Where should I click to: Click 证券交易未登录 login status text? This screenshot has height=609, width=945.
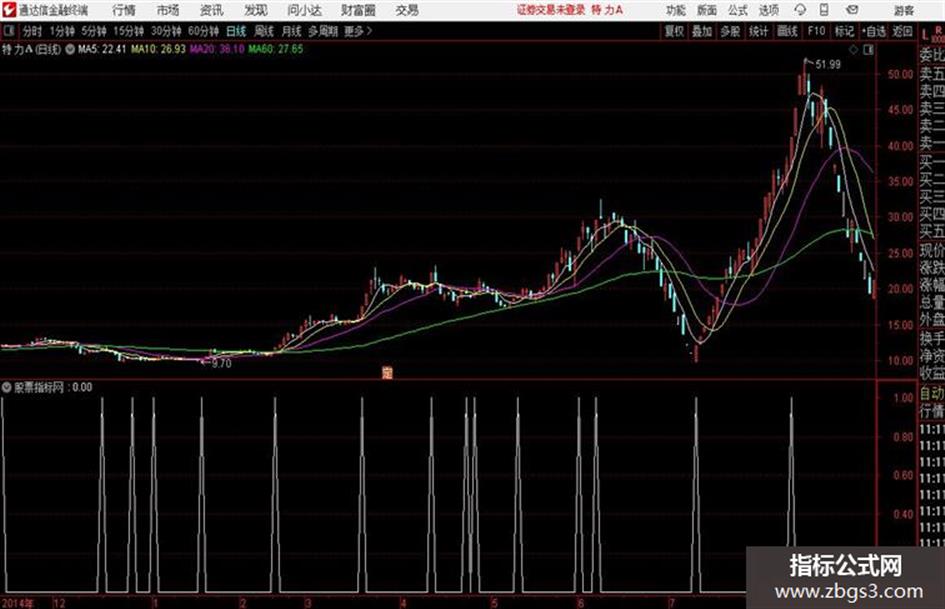pos(551,10)
